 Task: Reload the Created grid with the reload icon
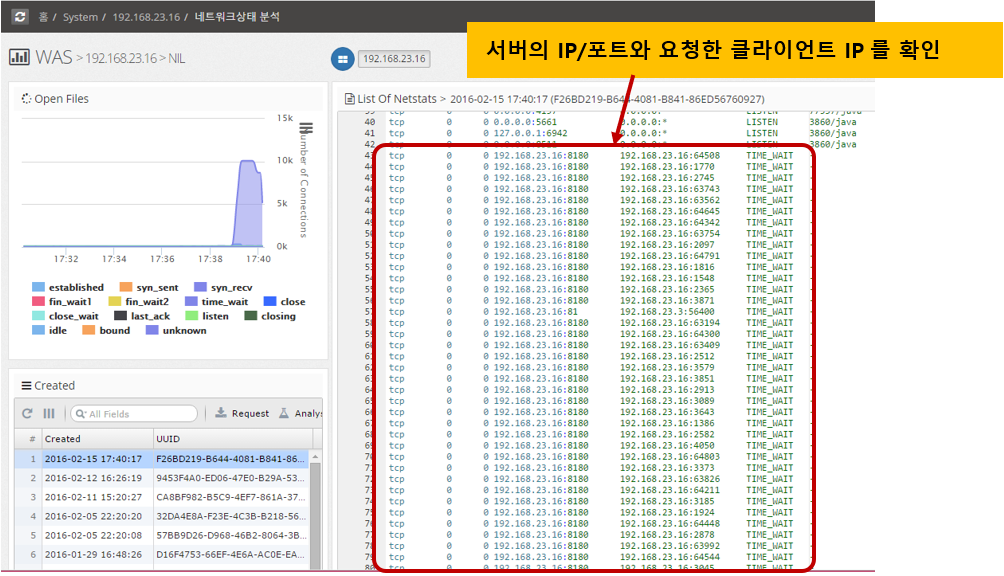(x=28, y=413)
